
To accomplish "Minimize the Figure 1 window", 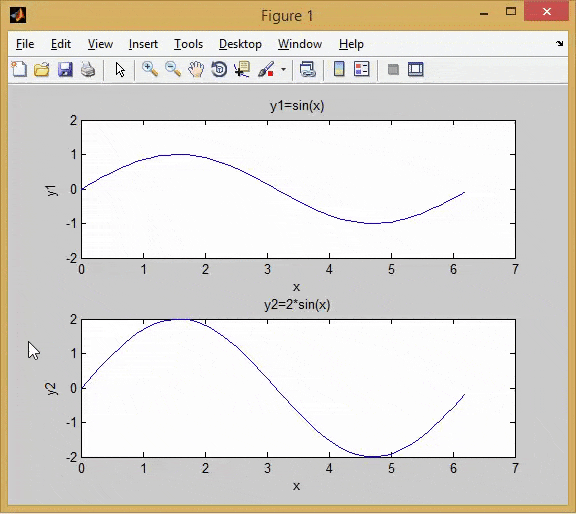I will point(484,14).
